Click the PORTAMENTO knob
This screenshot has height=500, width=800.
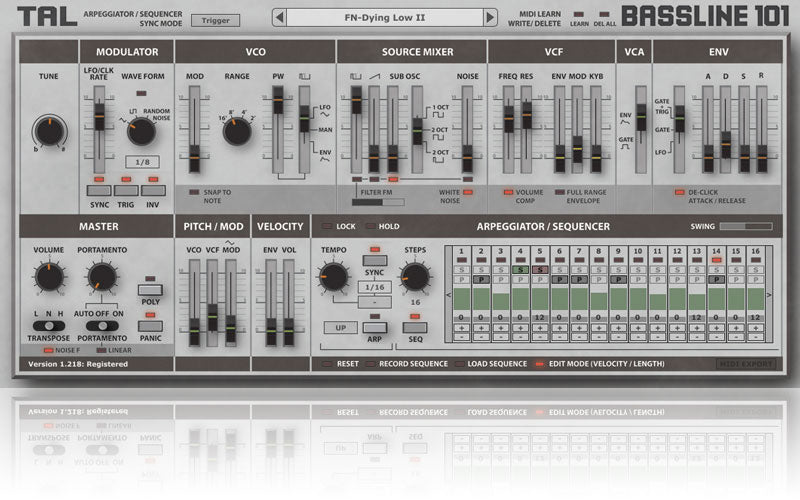coord(102,277)
